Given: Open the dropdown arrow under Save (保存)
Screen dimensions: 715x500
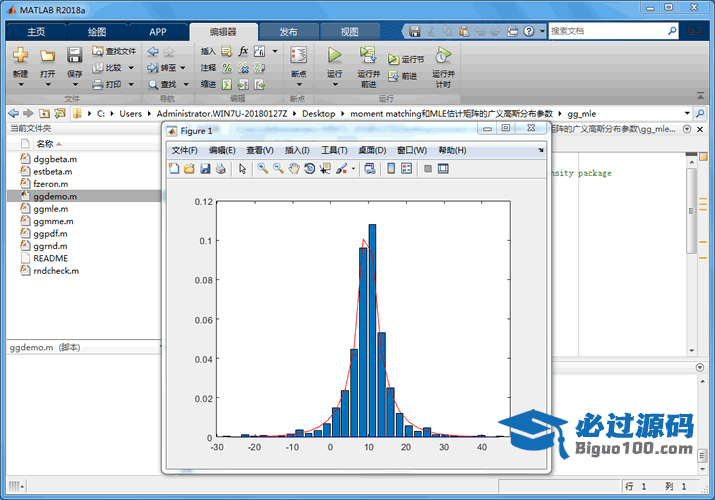Looking at the screenshot, I should tap(75, 85).
